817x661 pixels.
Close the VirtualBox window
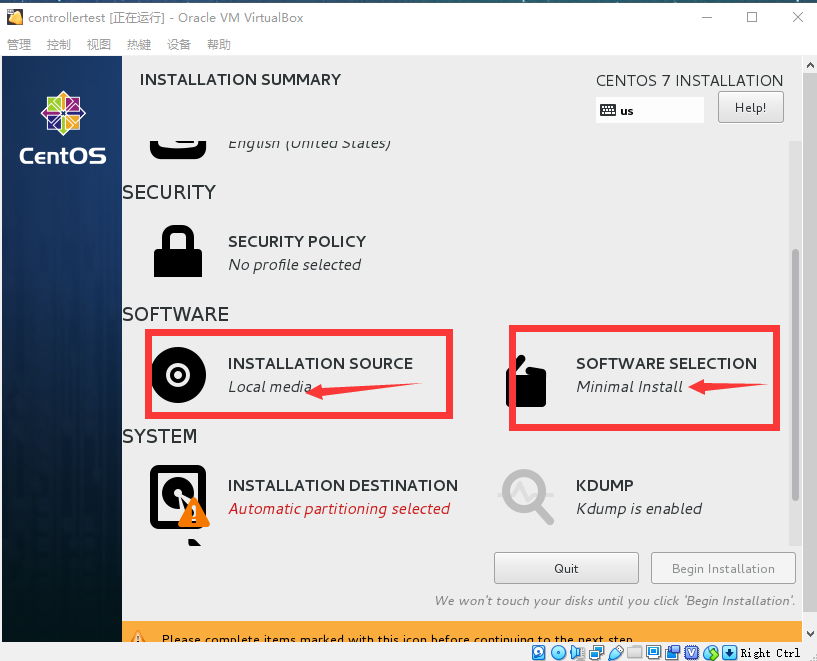pyautogui.click(x=798, y=17)
